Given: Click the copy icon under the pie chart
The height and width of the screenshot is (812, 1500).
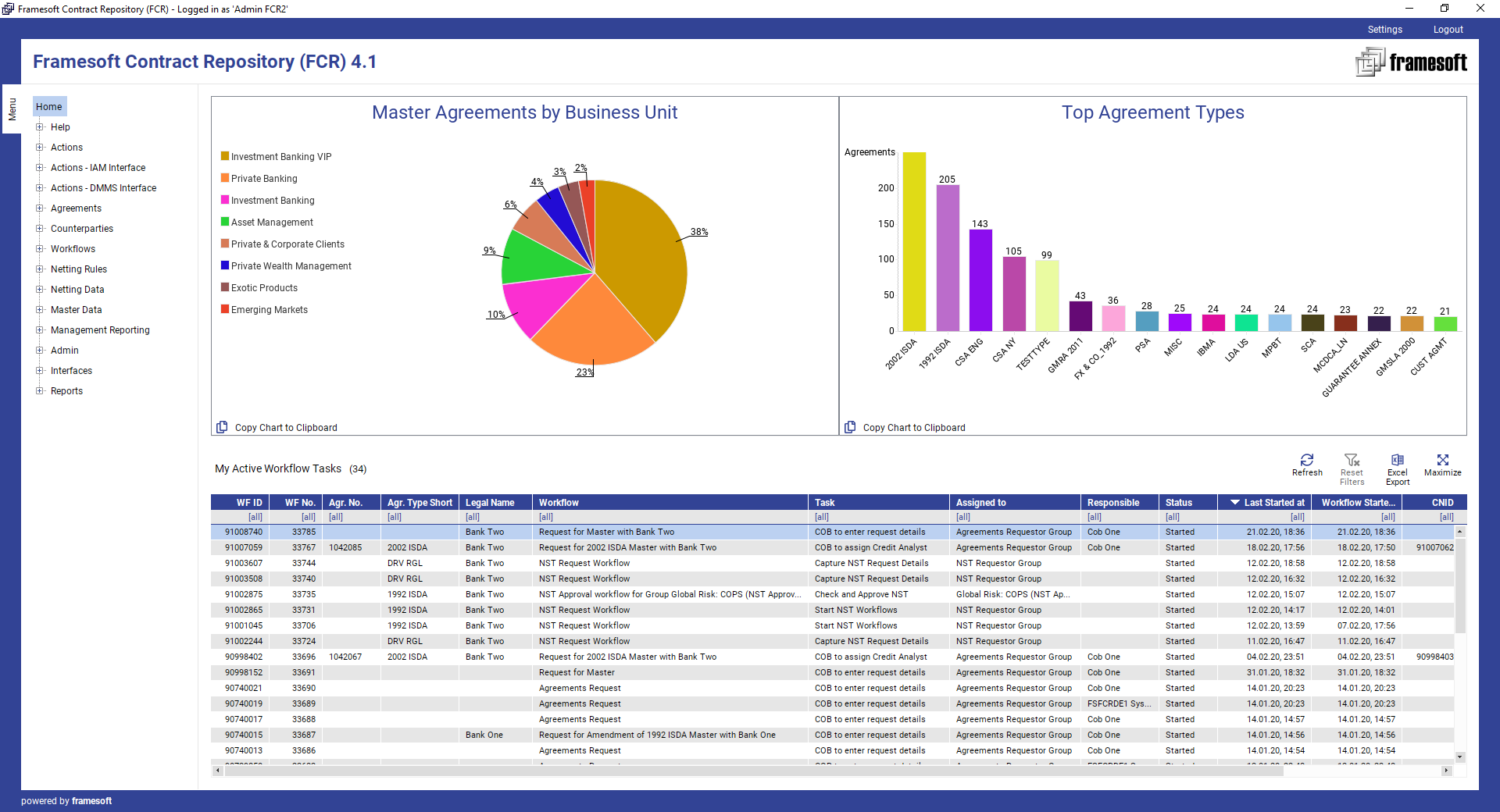Looking at the screenshot, I should tap(222, 427).
